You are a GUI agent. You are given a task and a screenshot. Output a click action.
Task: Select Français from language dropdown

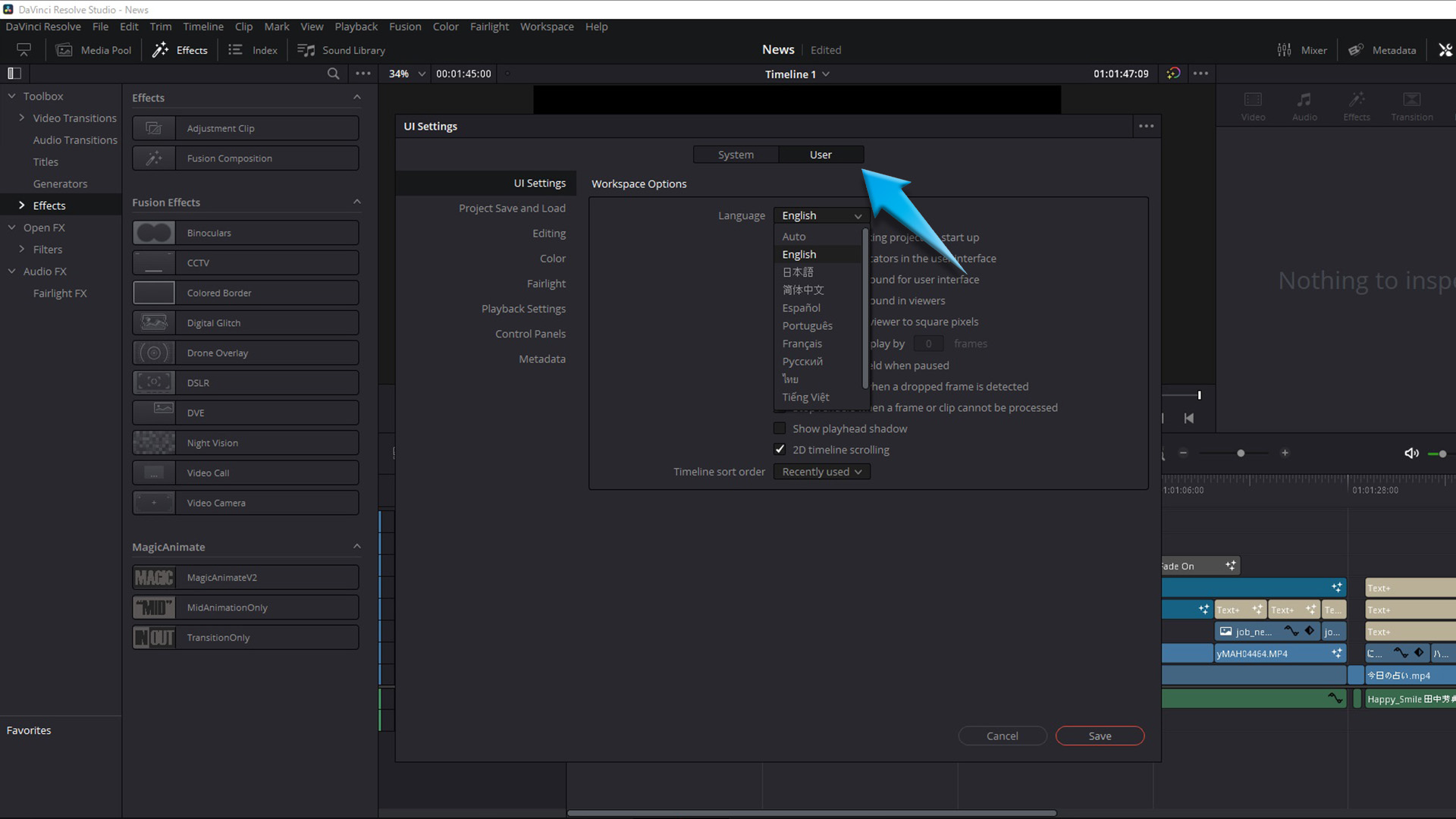[803, 343]
